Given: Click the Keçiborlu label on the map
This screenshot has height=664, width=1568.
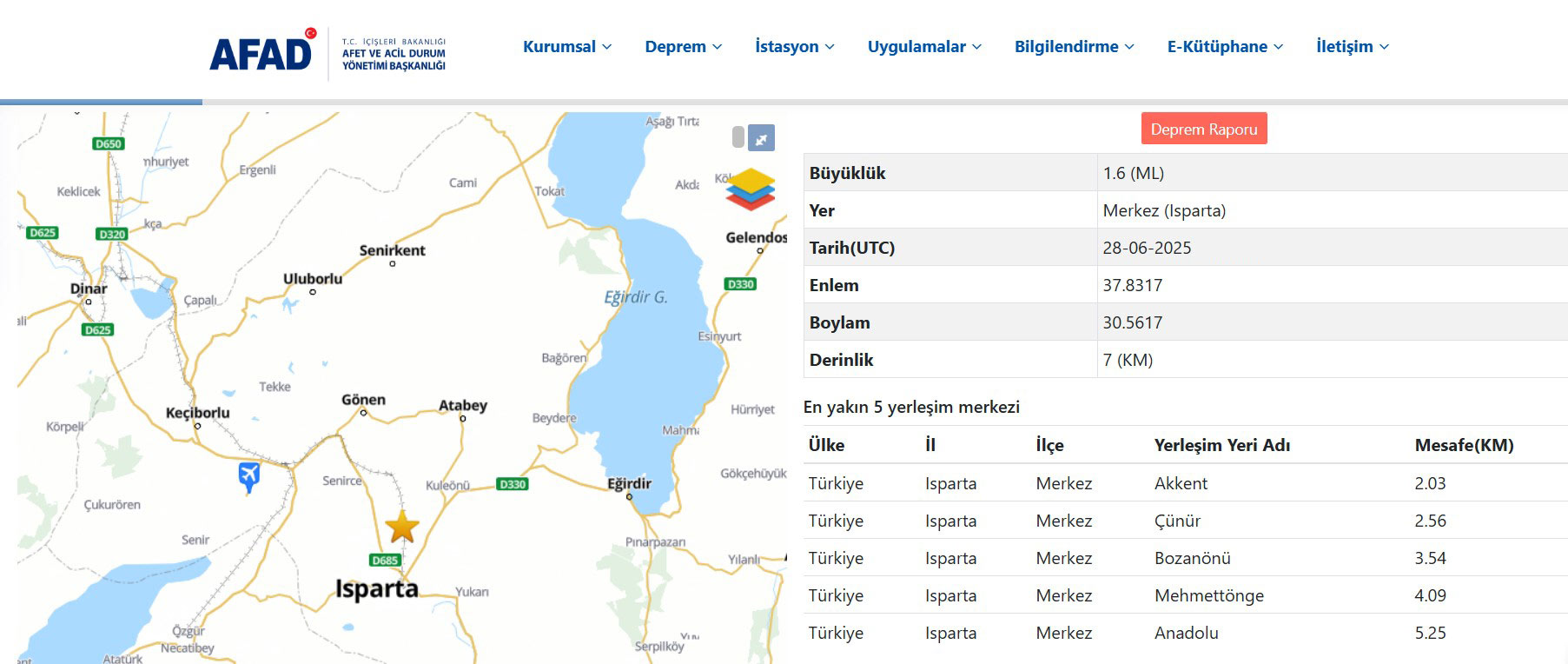Looking at the screenshot, I should tap(198, 413).
